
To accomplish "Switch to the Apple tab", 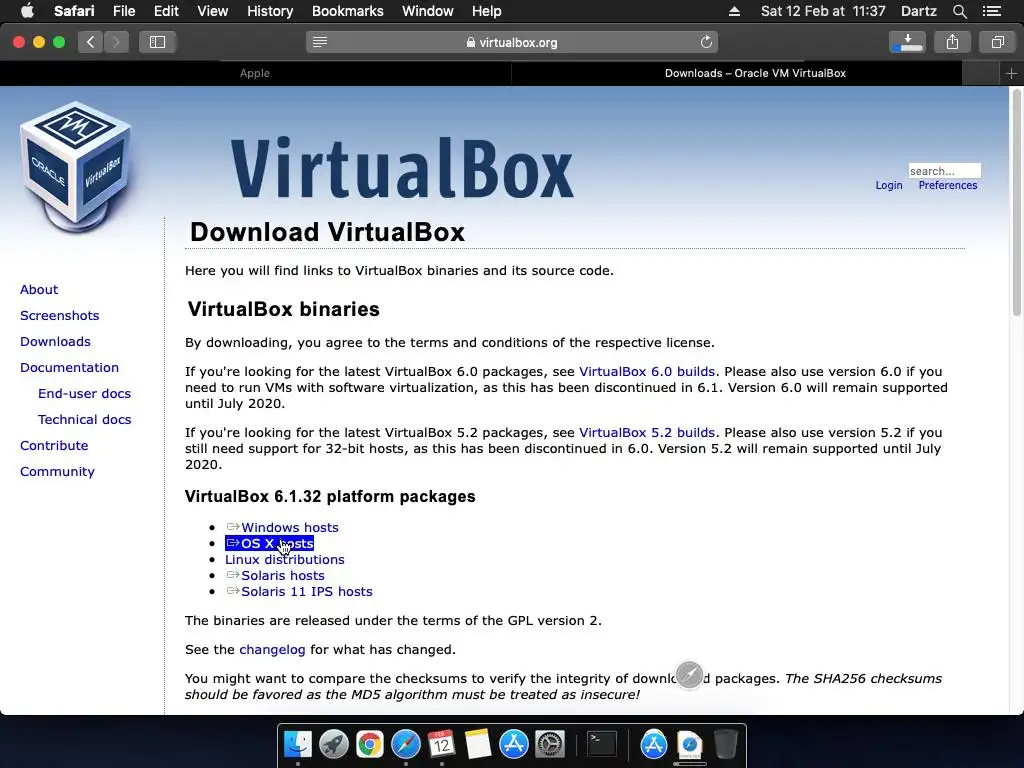I will coord(255,73).
